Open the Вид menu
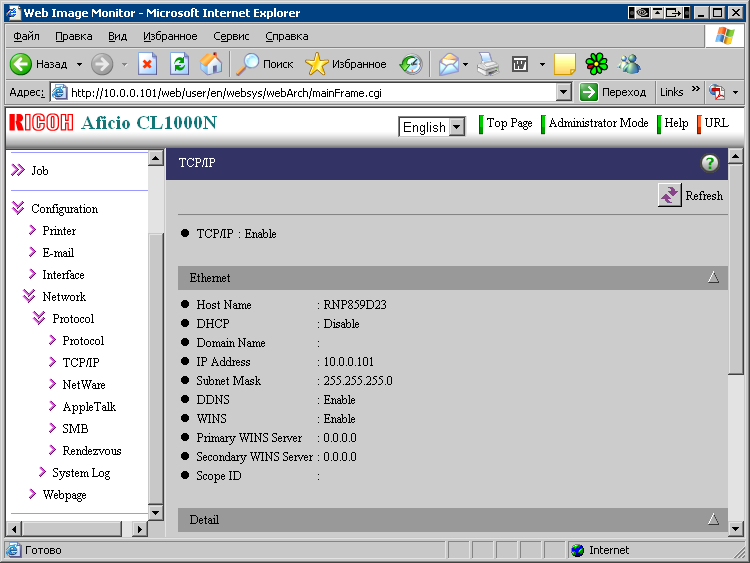 (x=117, y=36)
